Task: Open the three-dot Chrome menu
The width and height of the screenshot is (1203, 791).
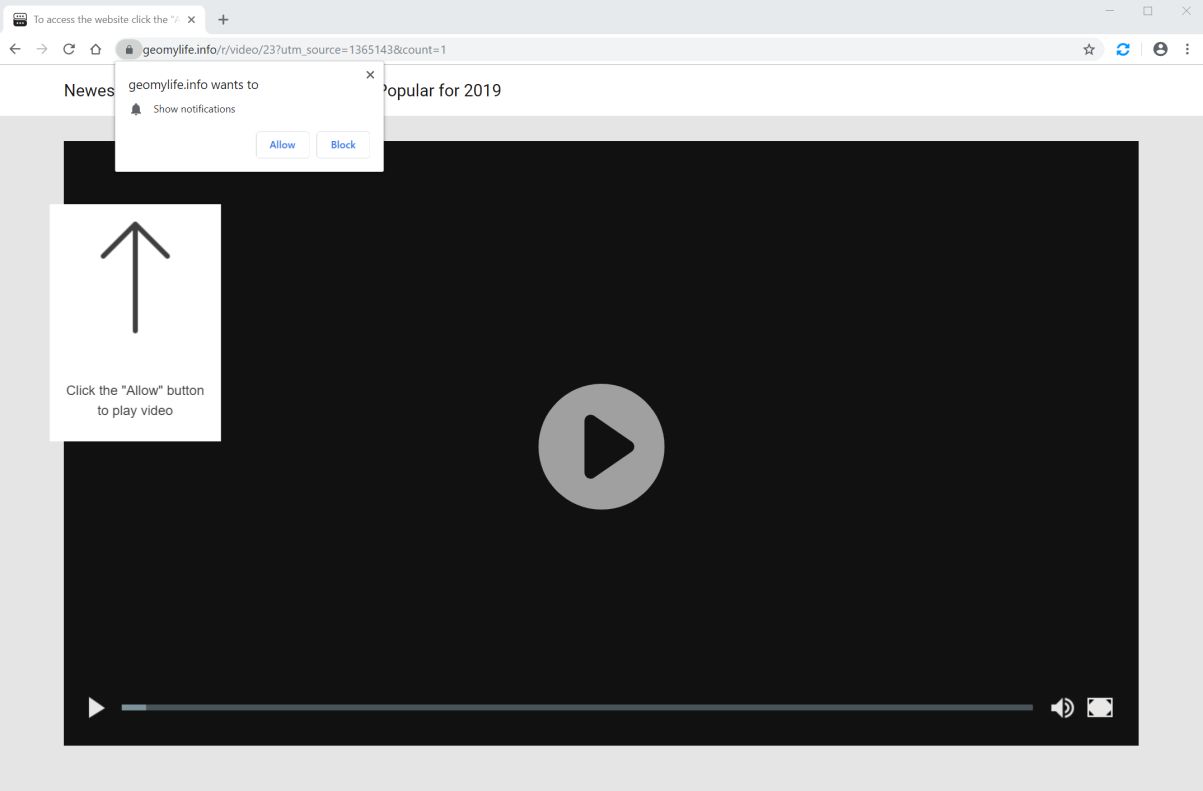Action: click(x=1187, y=48)
